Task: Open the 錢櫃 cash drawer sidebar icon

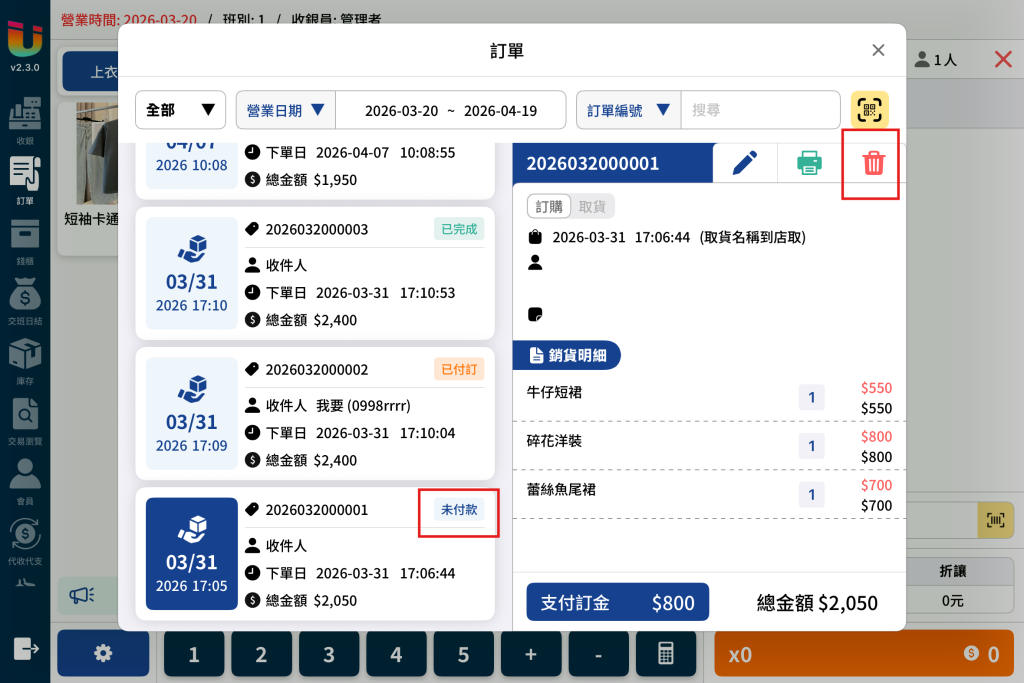Action: (25, 242)
